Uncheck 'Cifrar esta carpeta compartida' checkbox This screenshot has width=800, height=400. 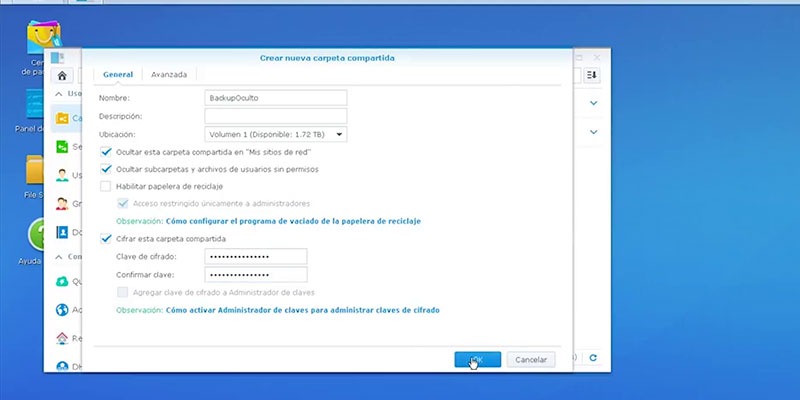(106, 239)
